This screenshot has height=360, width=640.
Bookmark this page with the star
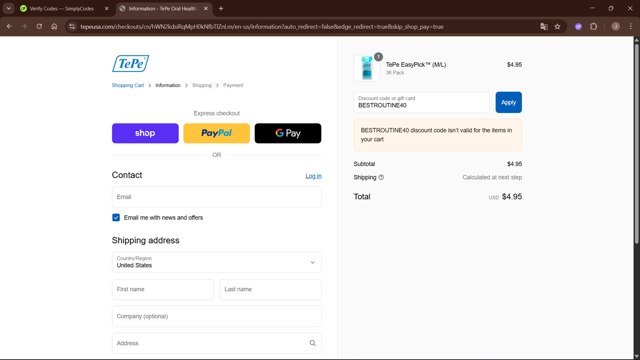pos(558,27)
